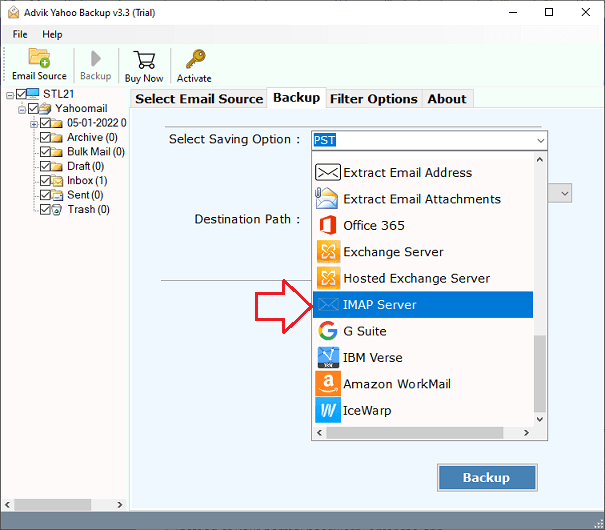Click right arrow of folder tree scrollbar
Viewport: 605px width, 530px height.
point(120,505)
